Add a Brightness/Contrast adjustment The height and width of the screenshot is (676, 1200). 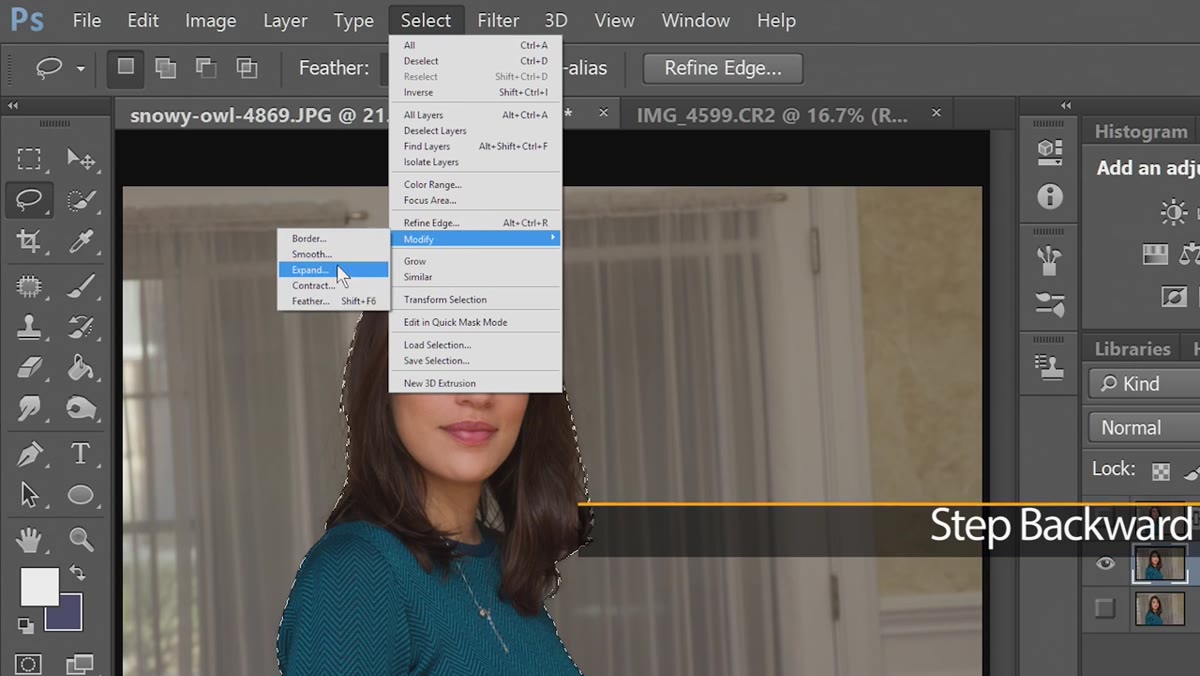[x=1174, y=212]
